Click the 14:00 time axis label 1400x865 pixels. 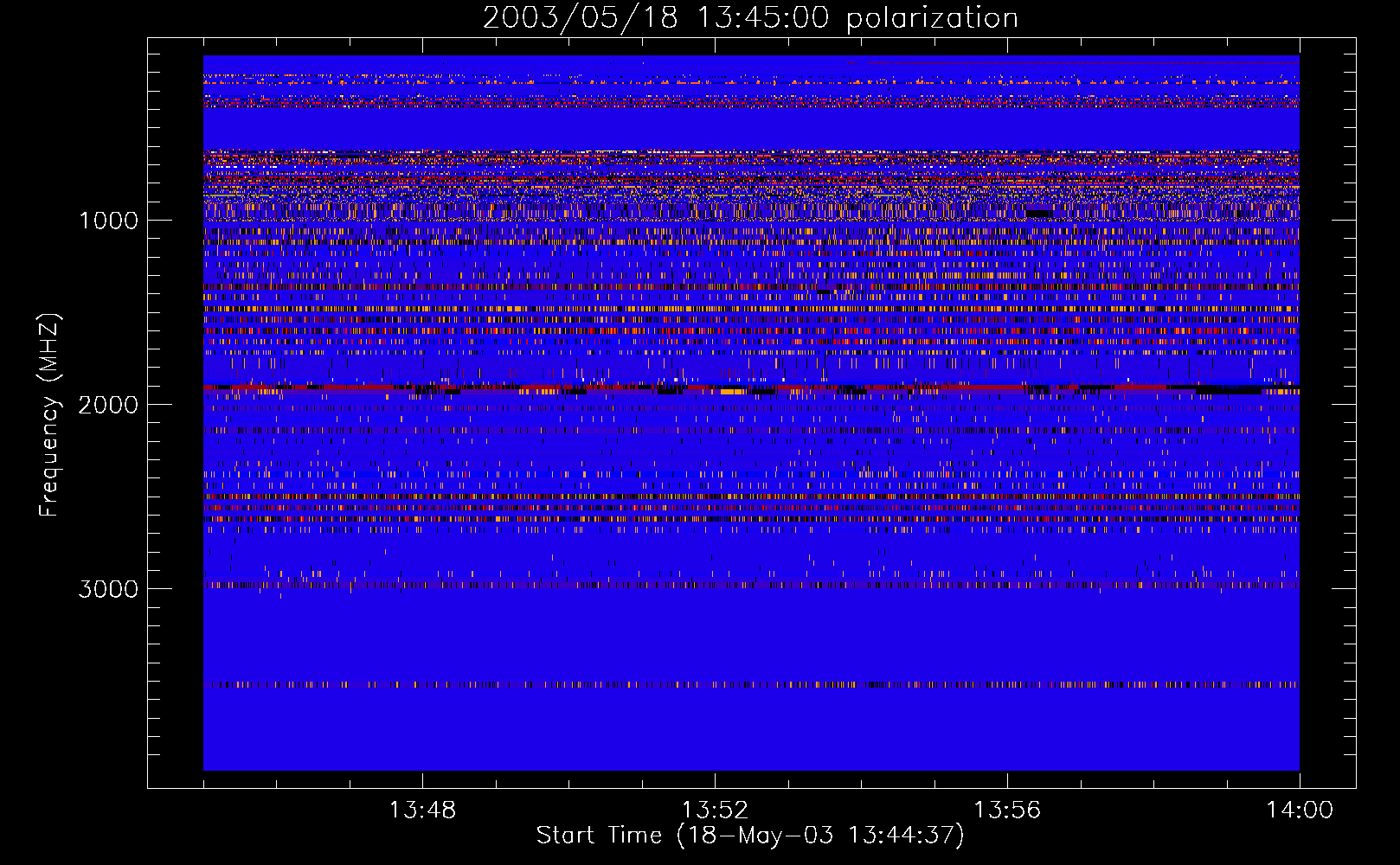point(1300,810)
